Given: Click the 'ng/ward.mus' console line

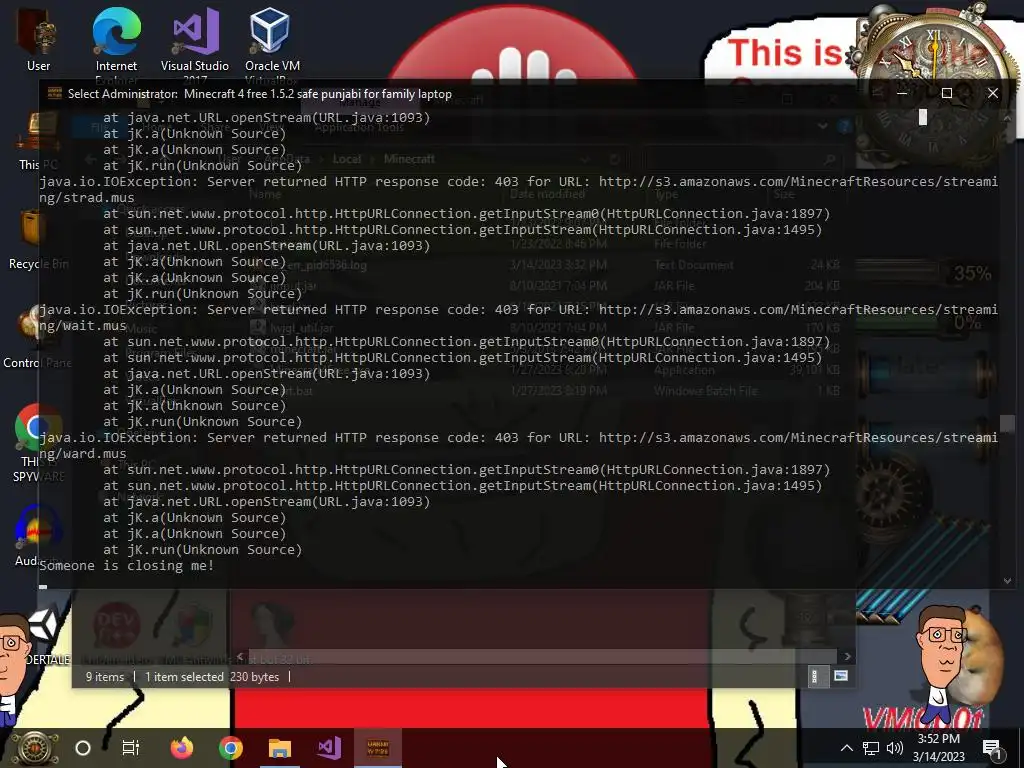Looking at the screenshot, I should pyautogui.click(x=83, y=453).
